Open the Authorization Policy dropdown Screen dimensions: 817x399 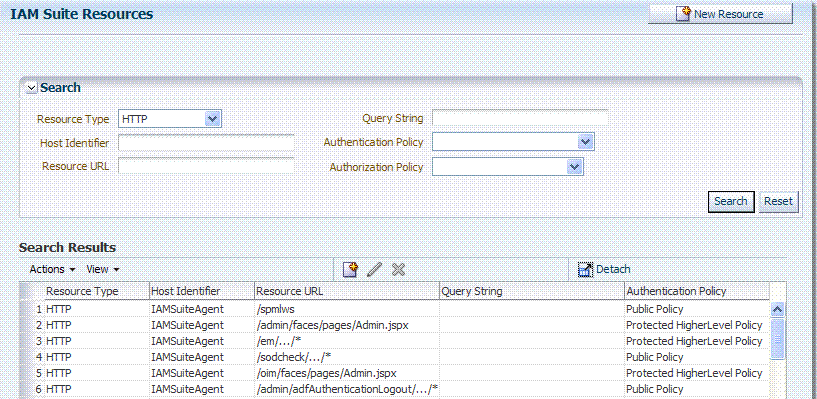(x=508, y=167)
